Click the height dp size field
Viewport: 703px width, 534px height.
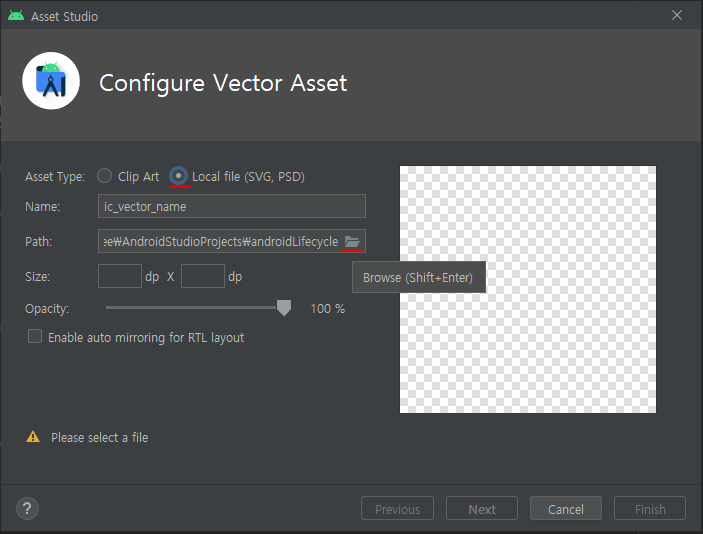point(203,276)
